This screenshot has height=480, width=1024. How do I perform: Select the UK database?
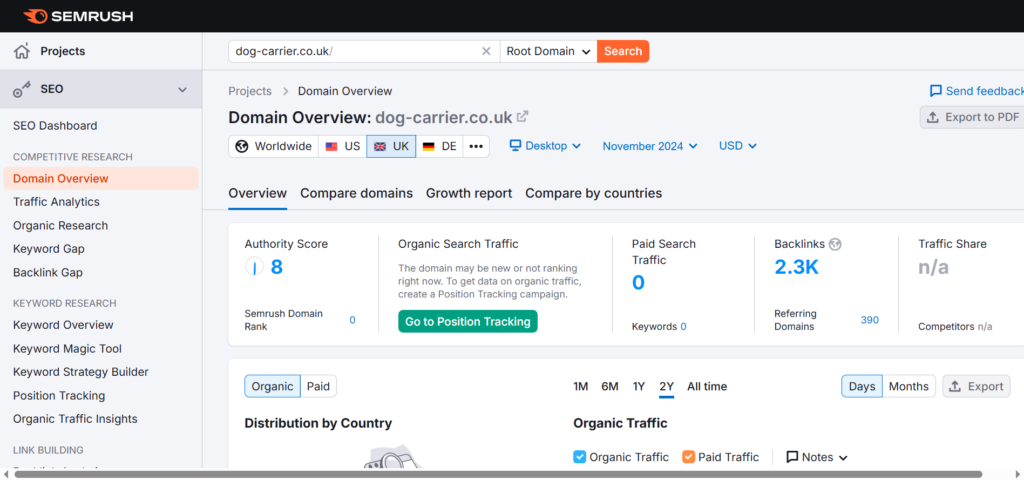[391, 146]
